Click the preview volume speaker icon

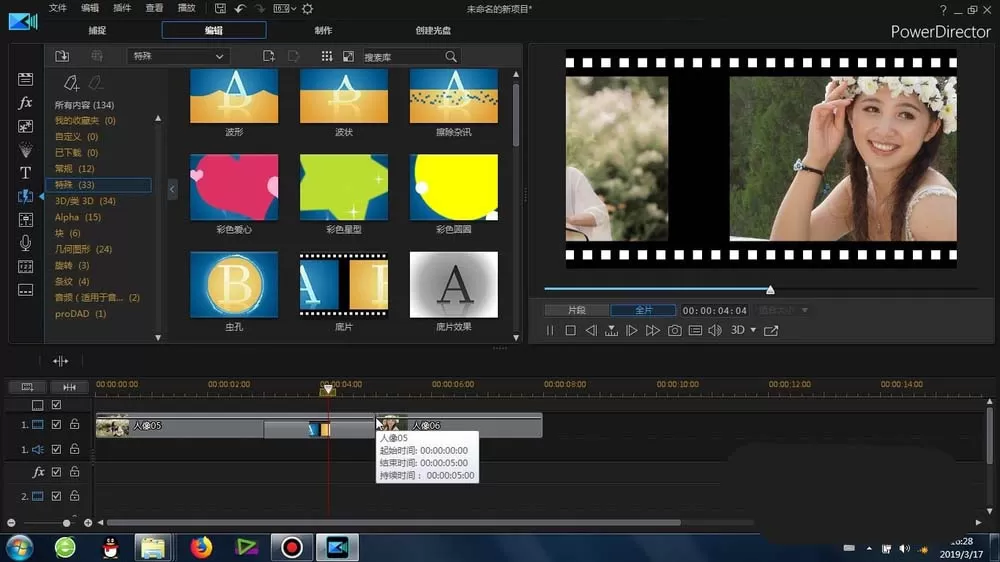click(x=716, y=330)
